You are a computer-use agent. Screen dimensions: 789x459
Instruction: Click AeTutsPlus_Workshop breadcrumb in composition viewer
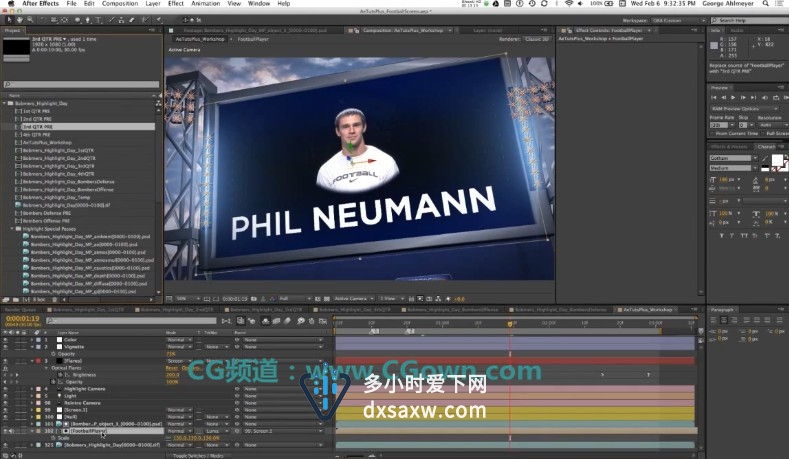click(199, 39)
